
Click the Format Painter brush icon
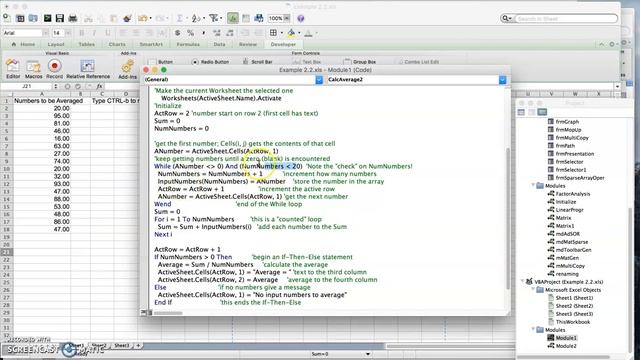127,18
